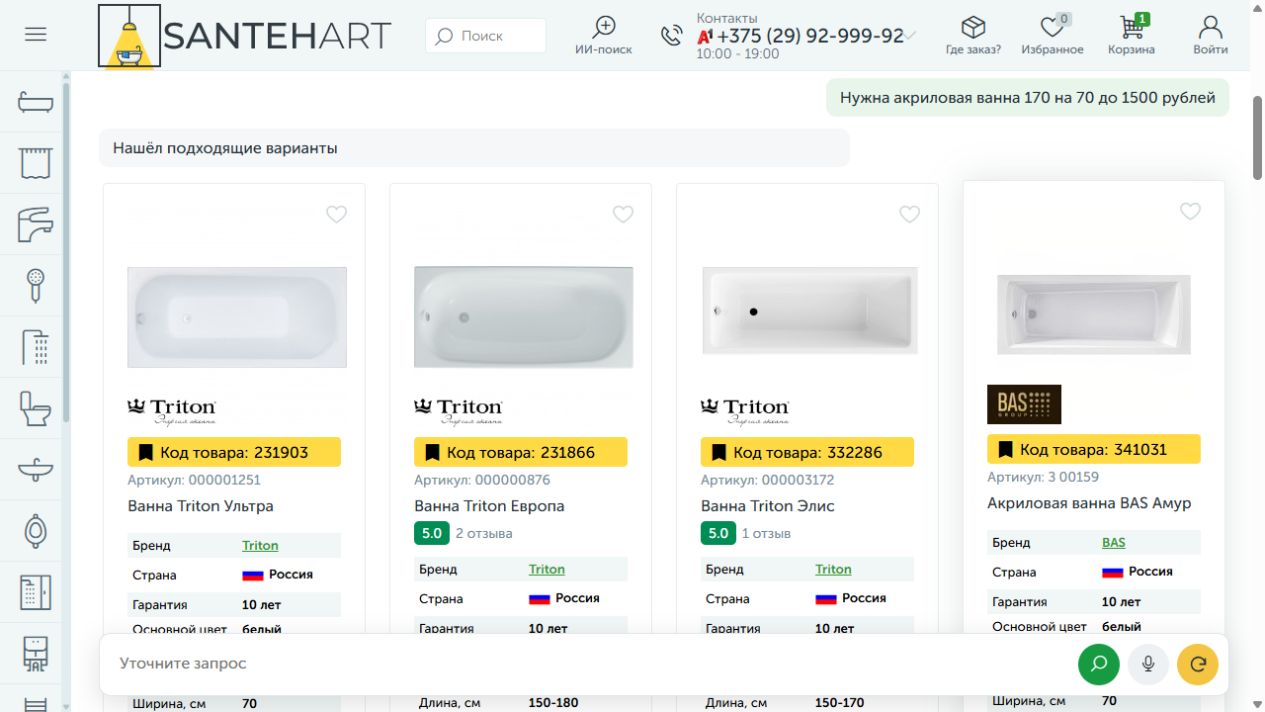Image resolution: width=1265 pixels, height=712 pixels.
Task: Open the vanity unit category in sidebar
Action: (36, 653)
